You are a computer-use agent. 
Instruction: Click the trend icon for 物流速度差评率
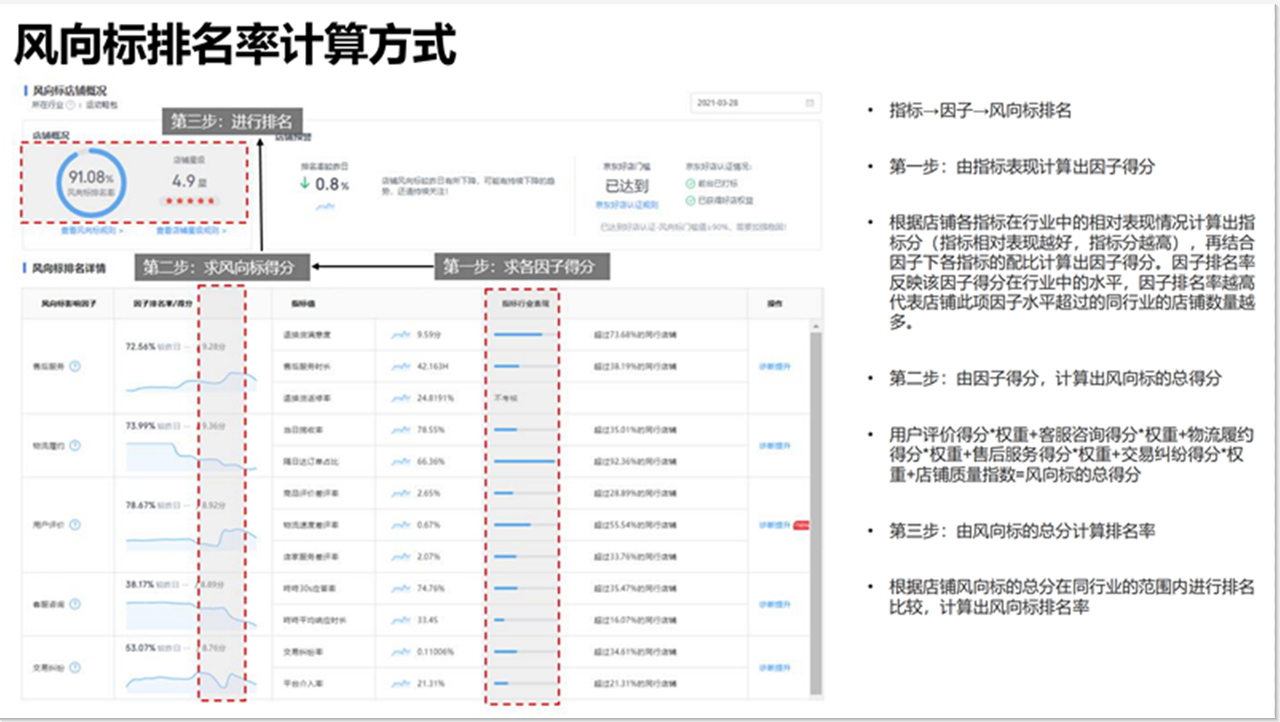click(400, 524)
